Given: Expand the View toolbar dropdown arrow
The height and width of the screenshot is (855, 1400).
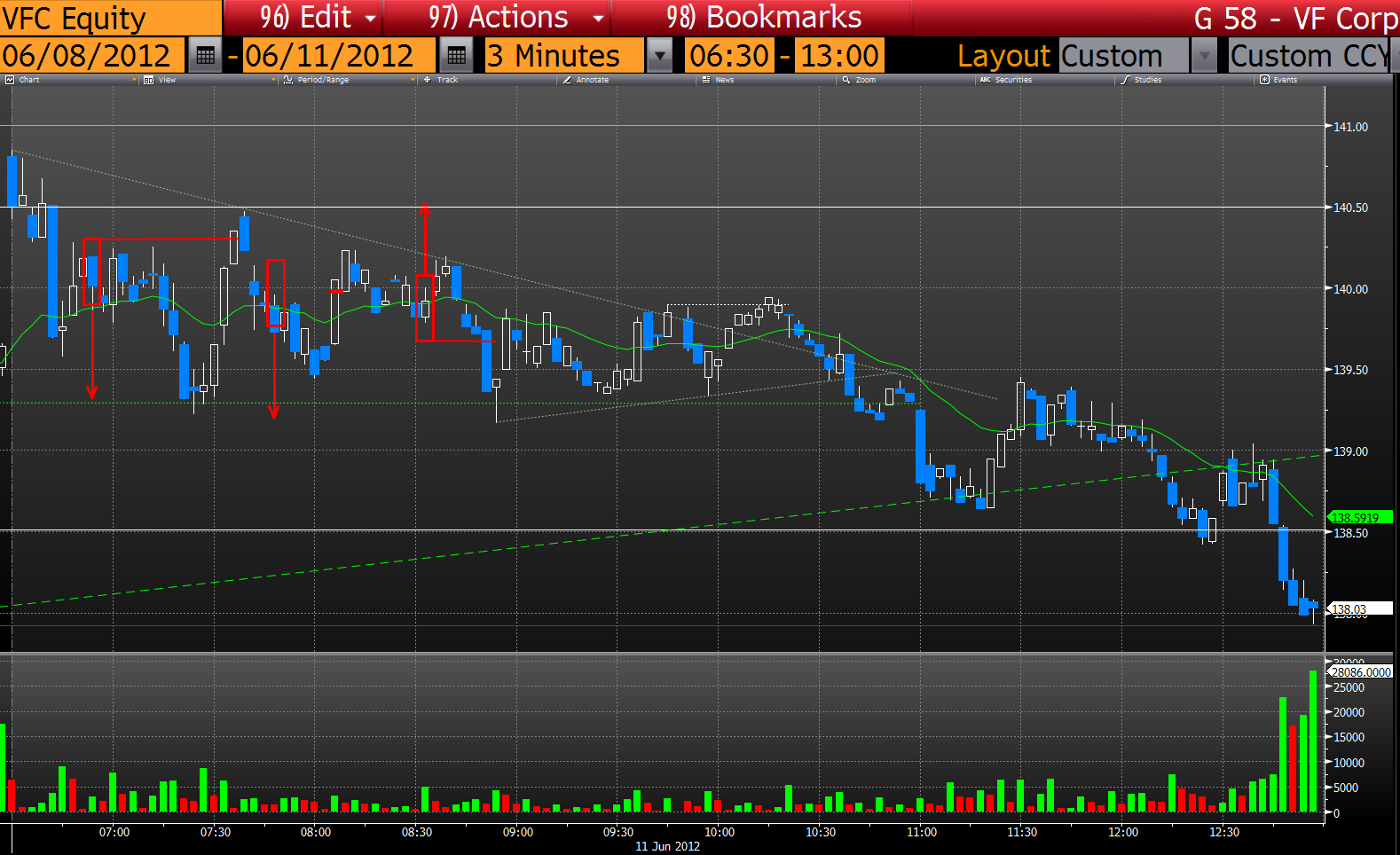Looking at the screenshot, I should click(x=273, y=80).
